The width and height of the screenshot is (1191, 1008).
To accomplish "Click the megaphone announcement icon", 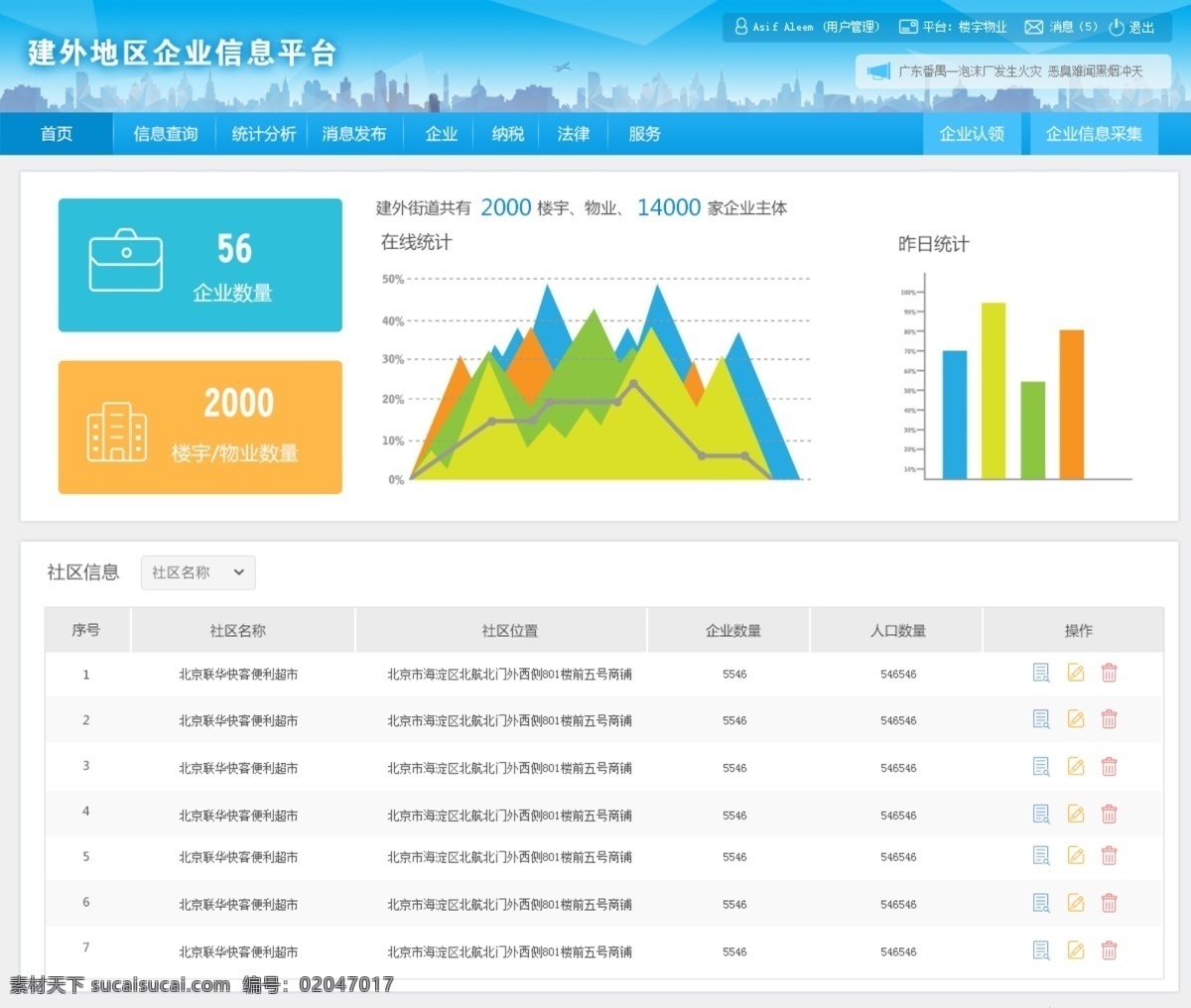I will [878, 71].
